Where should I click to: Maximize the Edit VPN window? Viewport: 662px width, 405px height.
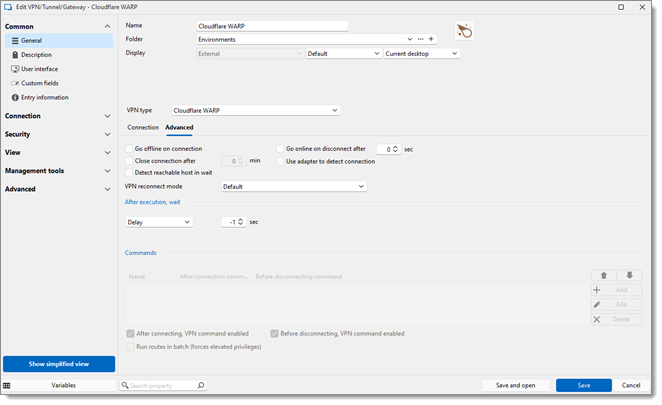(621, 7)
